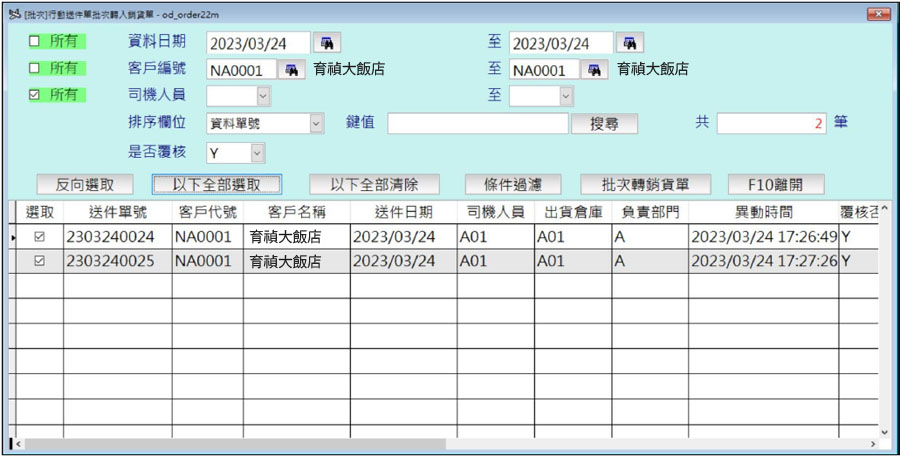Click the 選取 column header

40,212
